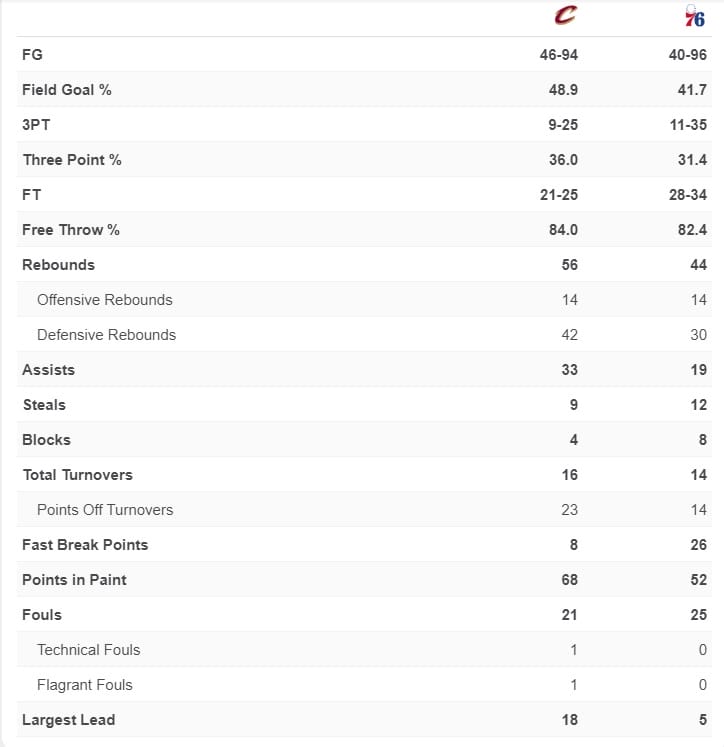Select the Flagrant Fouls sub-row label
Viewport: 724px width, 747px height.
click(x=84, y=685)
